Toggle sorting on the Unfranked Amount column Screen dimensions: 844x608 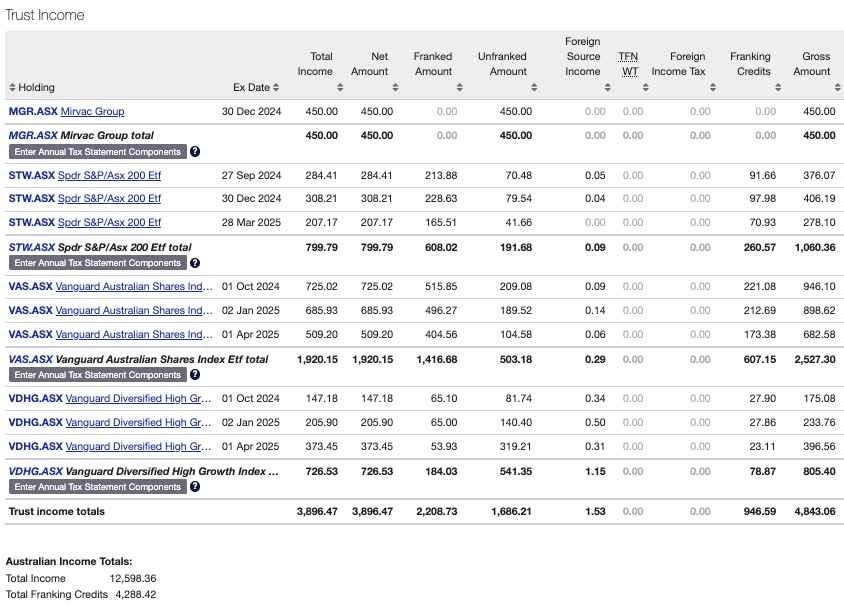click(x=532, y=87)
